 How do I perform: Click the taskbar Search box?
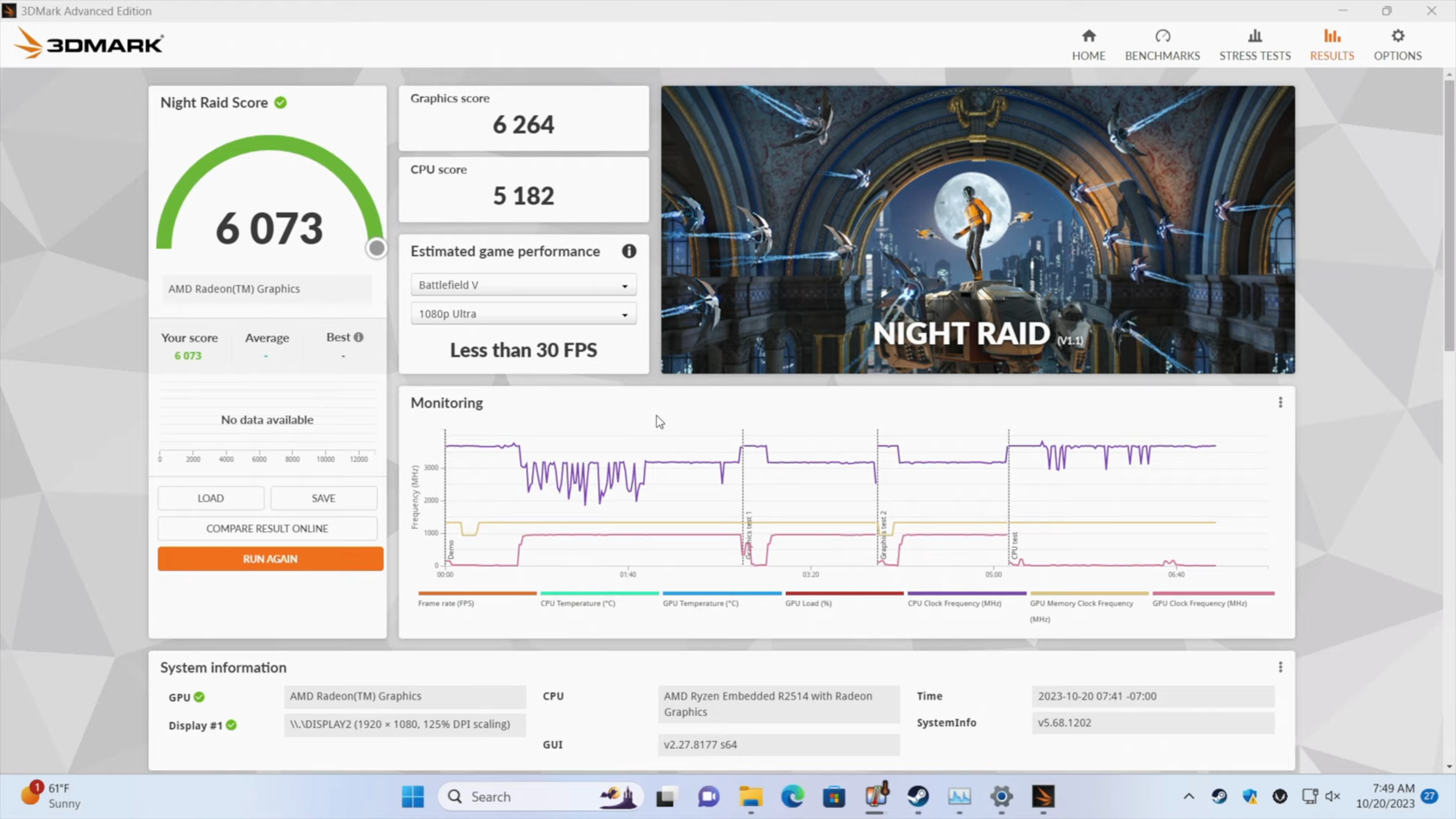[541, 796]
